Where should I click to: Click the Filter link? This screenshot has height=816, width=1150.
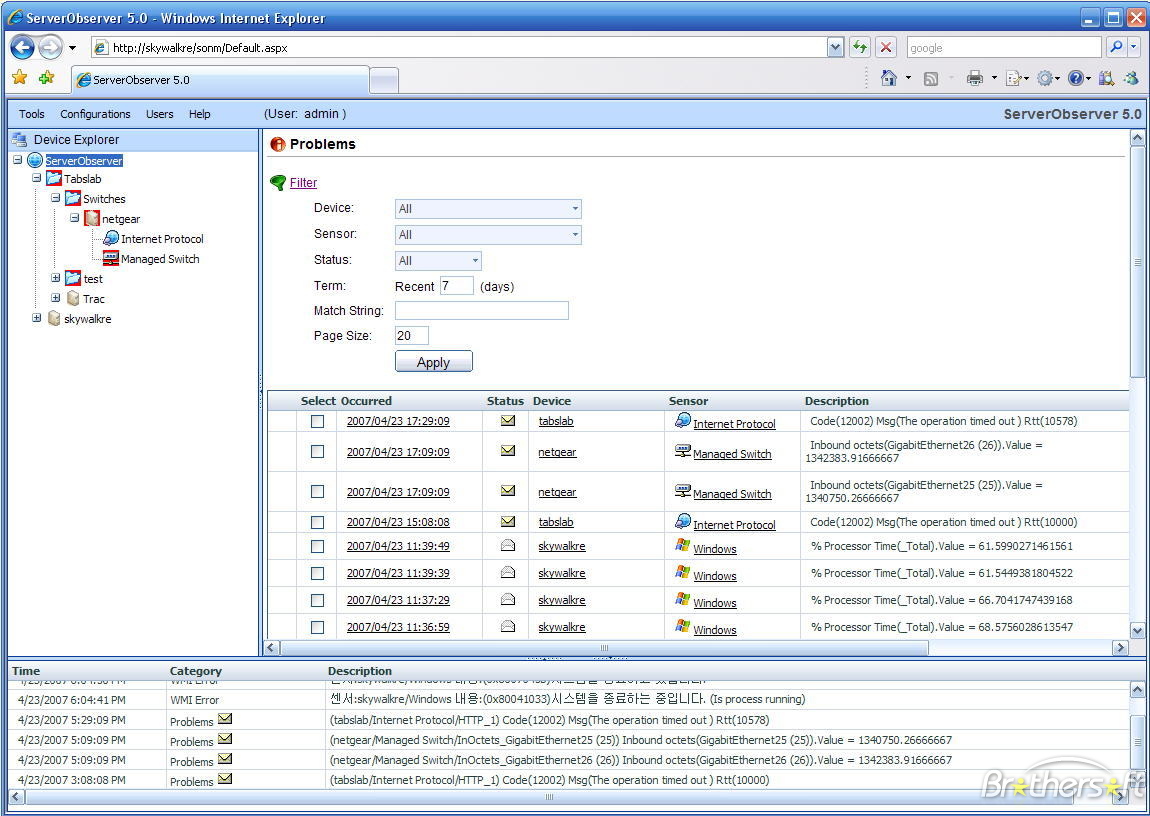(x=303, y=183)
